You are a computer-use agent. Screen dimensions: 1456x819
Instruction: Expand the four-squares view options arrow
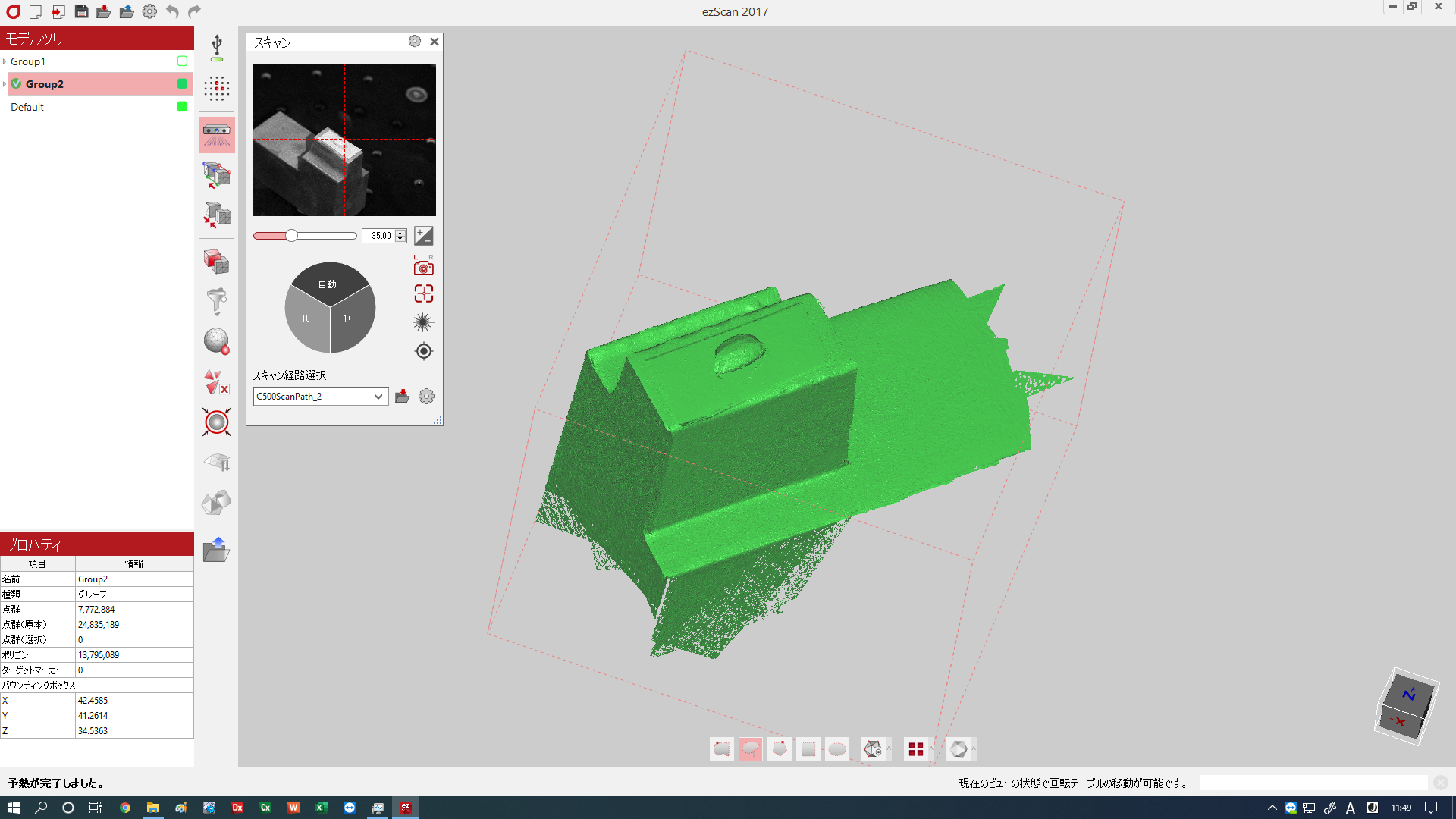click(x=931, y=748)
